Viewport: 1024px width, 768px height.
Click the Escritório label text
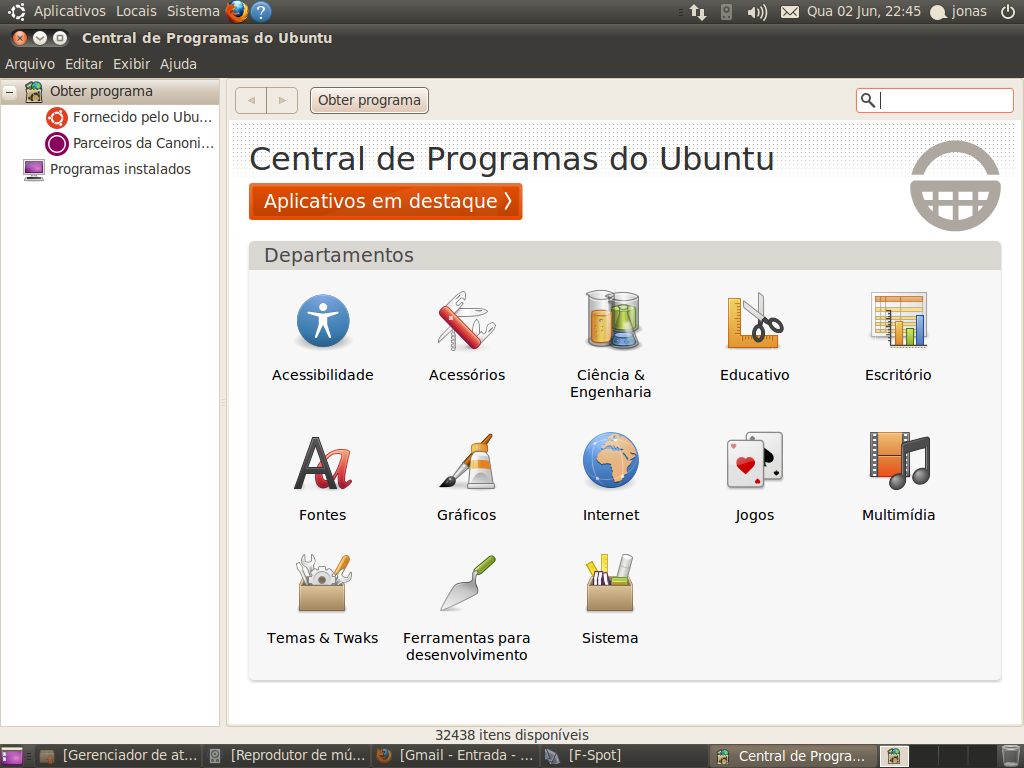898,375
